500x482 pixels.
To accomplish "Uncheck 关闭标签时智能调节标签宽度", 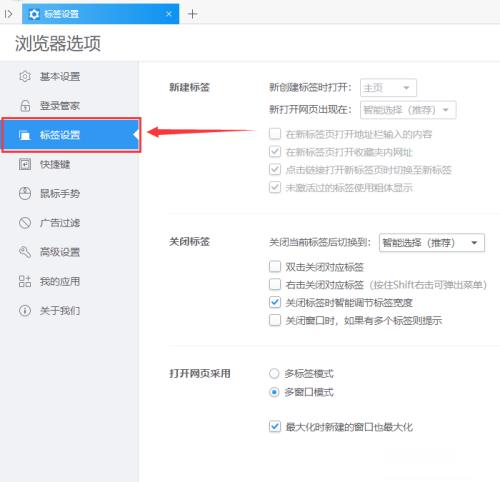I will (275, 302).
